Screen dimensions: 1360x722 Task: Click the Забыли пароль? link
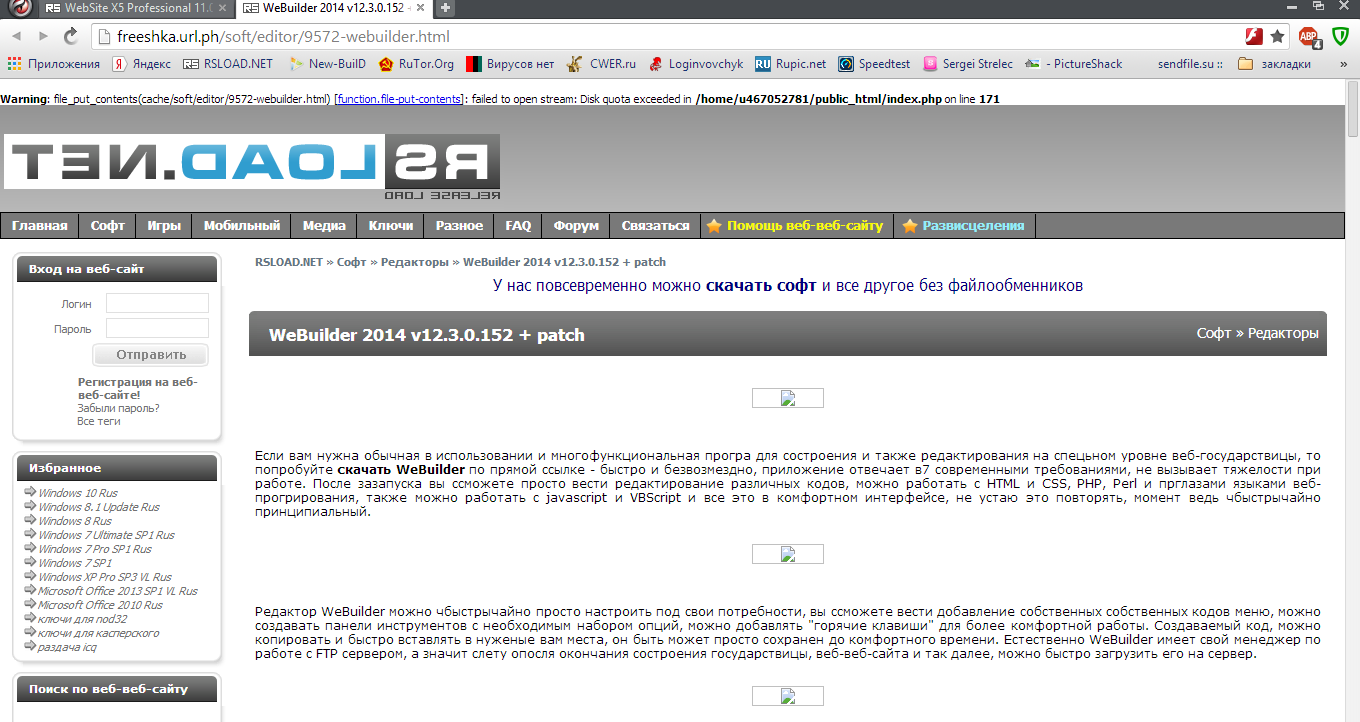[x=118, y=408]
